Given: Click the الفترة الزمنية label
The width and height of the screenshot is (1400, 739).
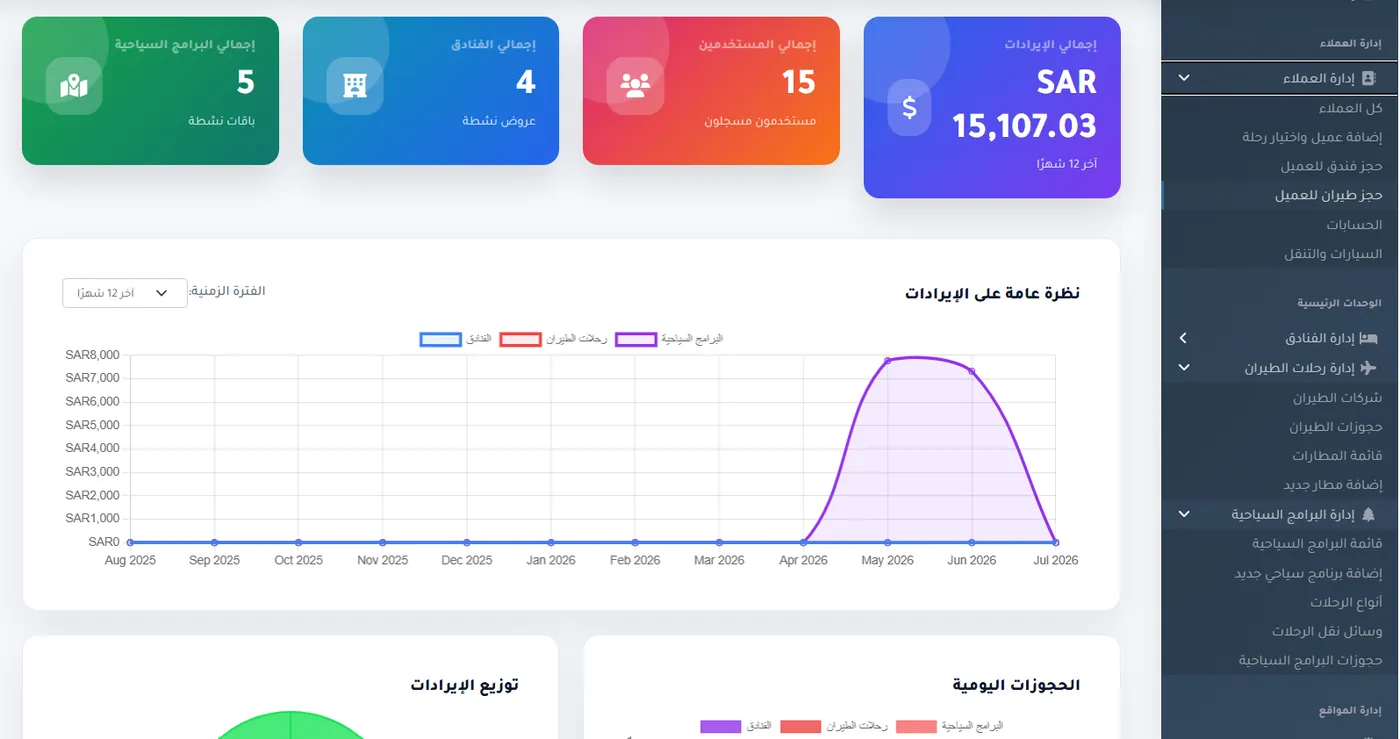Looking at the screenshot, I should point(227,291).
